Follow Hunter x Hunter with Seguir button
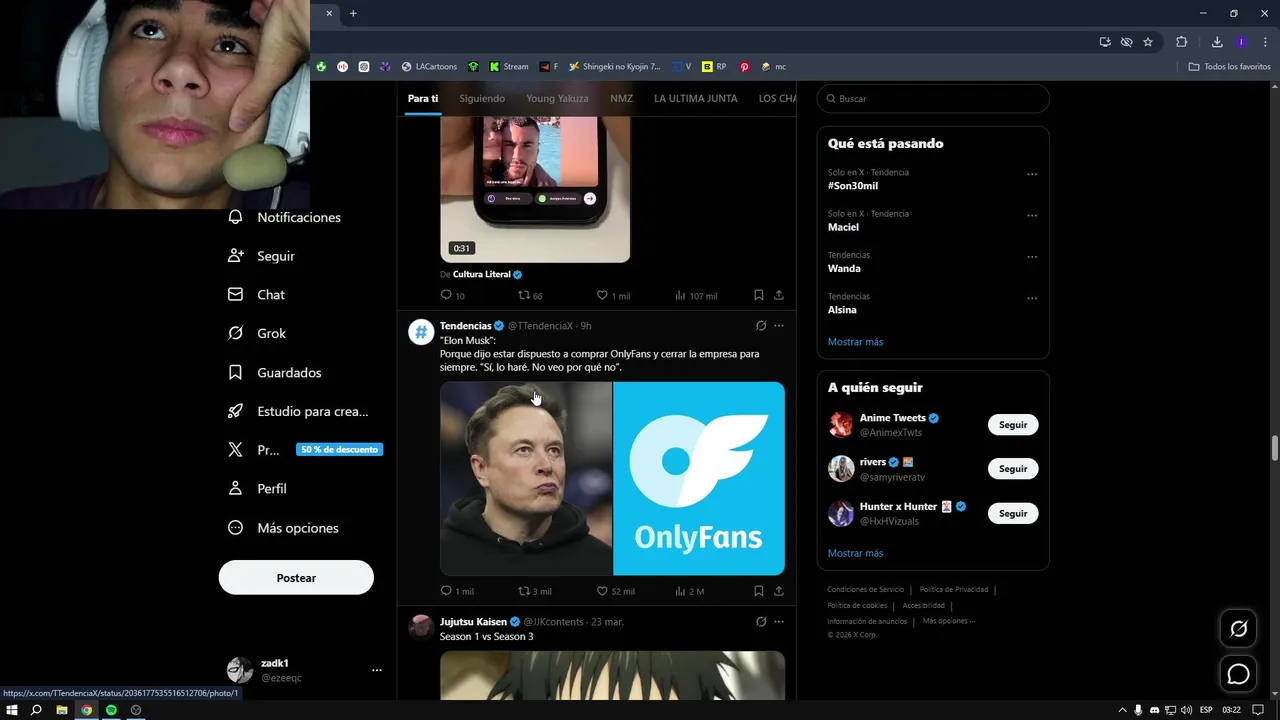 click(x=1013, y=513)
